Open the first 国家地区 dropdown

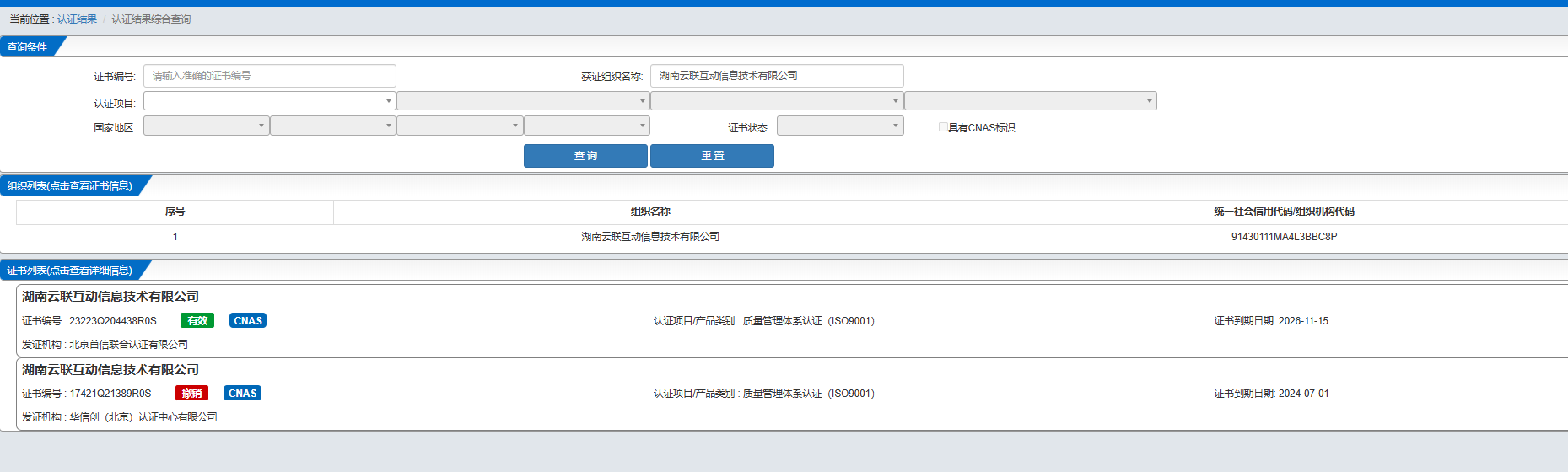coord(207,126)
